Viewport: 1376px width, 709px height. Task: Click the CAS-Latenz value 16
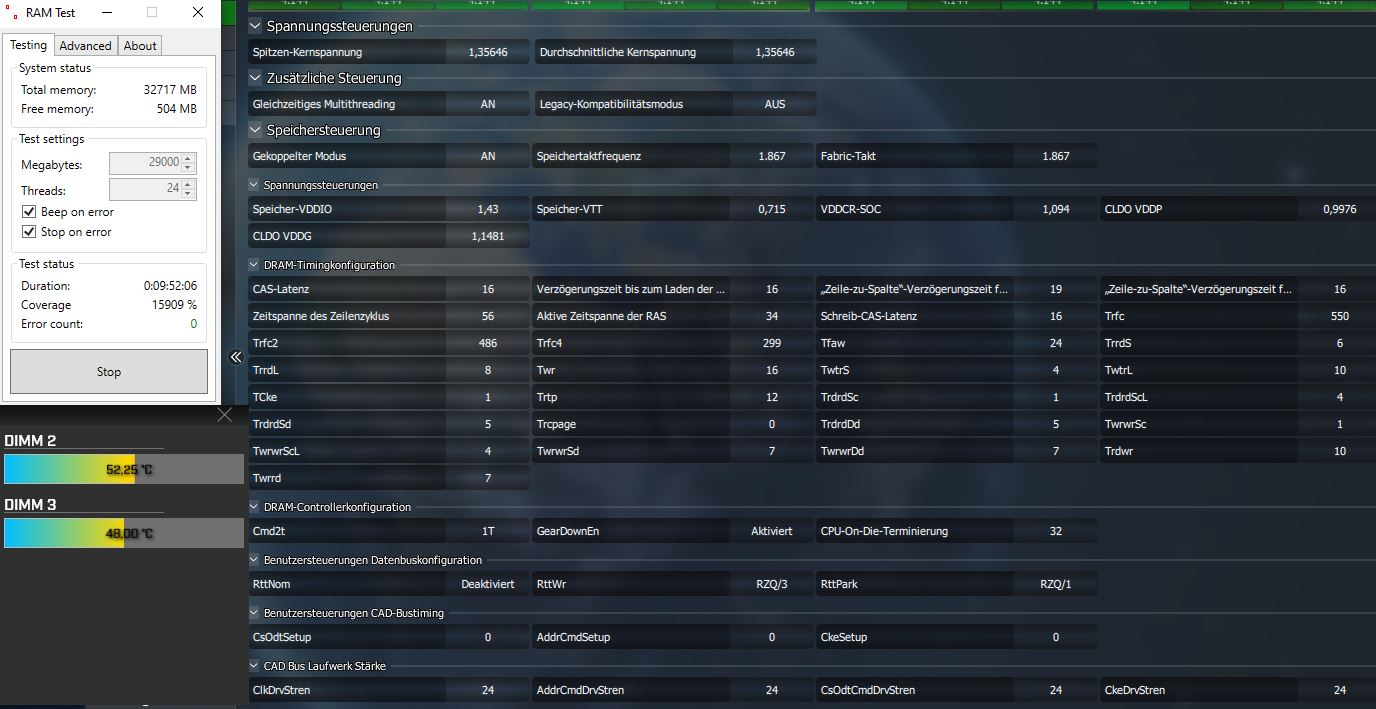pyautogui.click(x=488, y=289)
